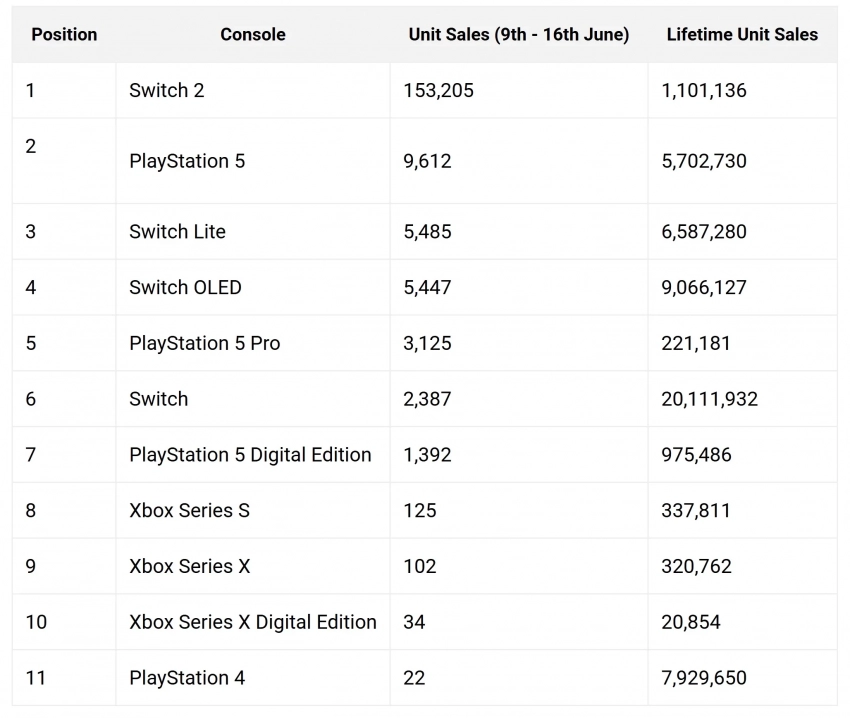Select the Switch 2 console cell
Screen dimensions: 850x718
(x=167, y=91)
